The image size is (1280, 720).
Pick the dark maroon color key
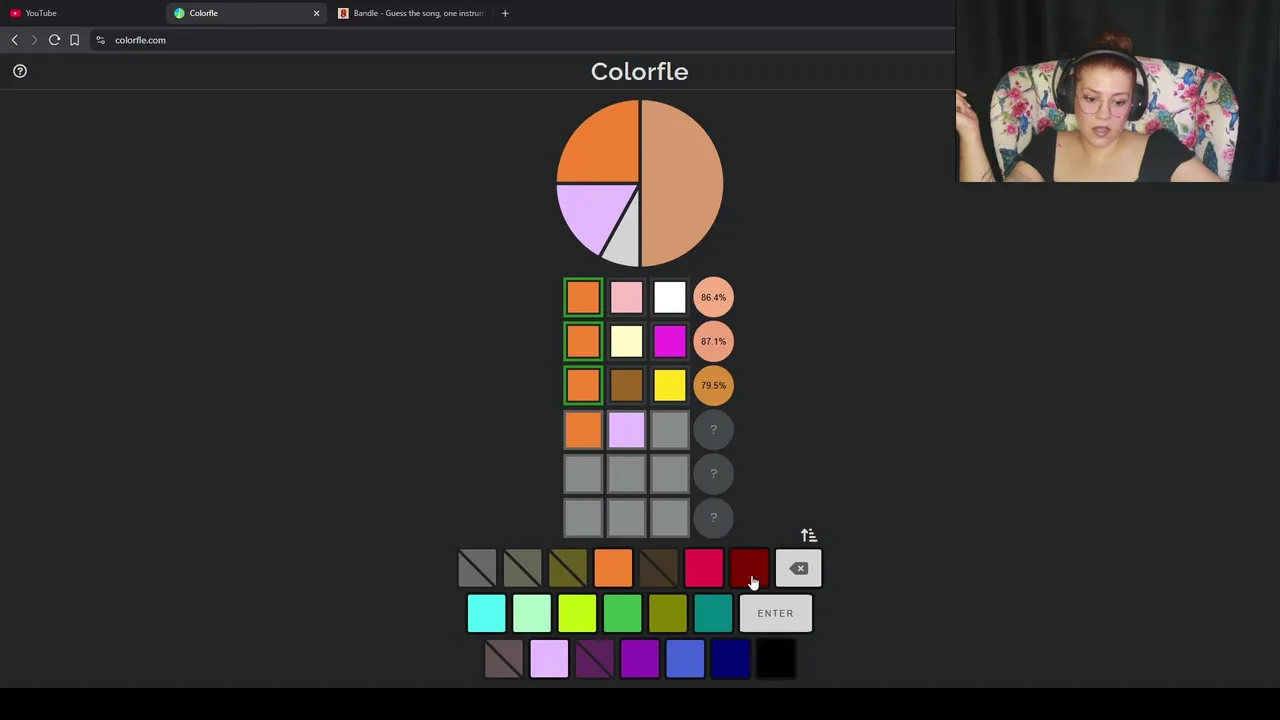click(749, 569)
